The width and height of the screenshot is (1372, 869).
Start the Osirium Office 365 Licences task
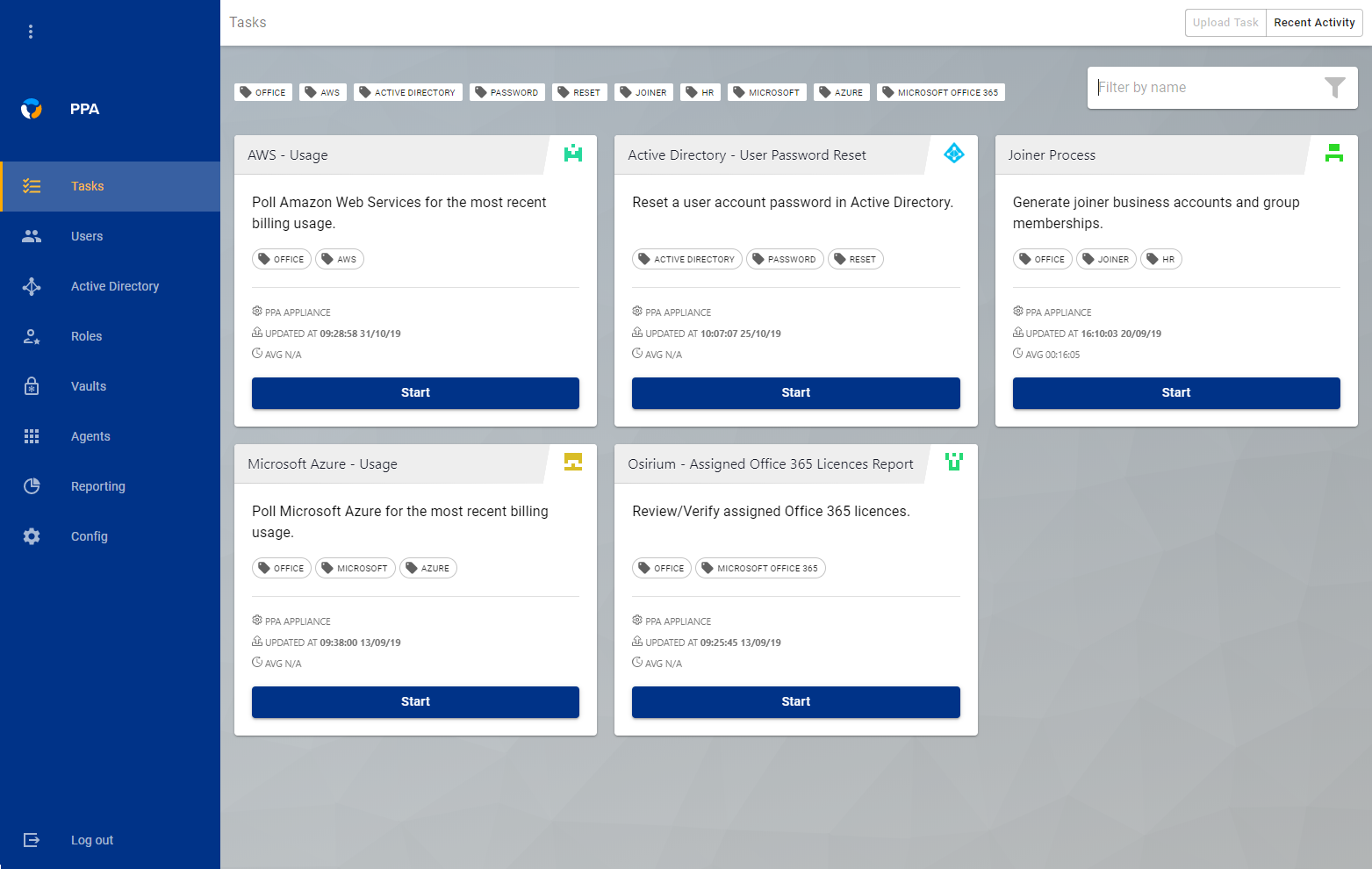tap(796, 702)
